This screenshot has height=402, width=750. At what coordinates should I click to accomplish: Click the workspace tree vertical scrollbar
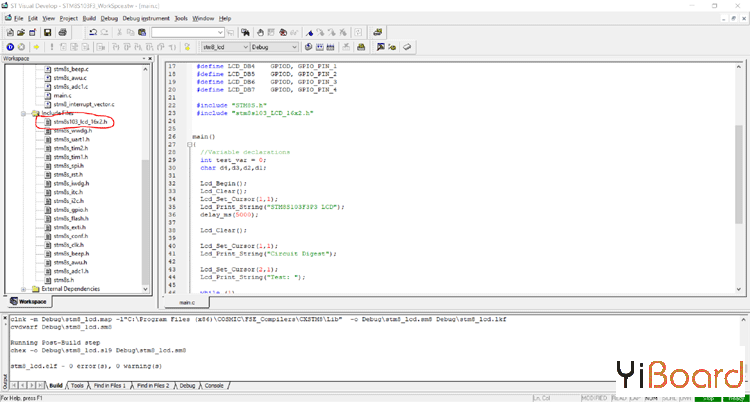click(x=146, y=179)
